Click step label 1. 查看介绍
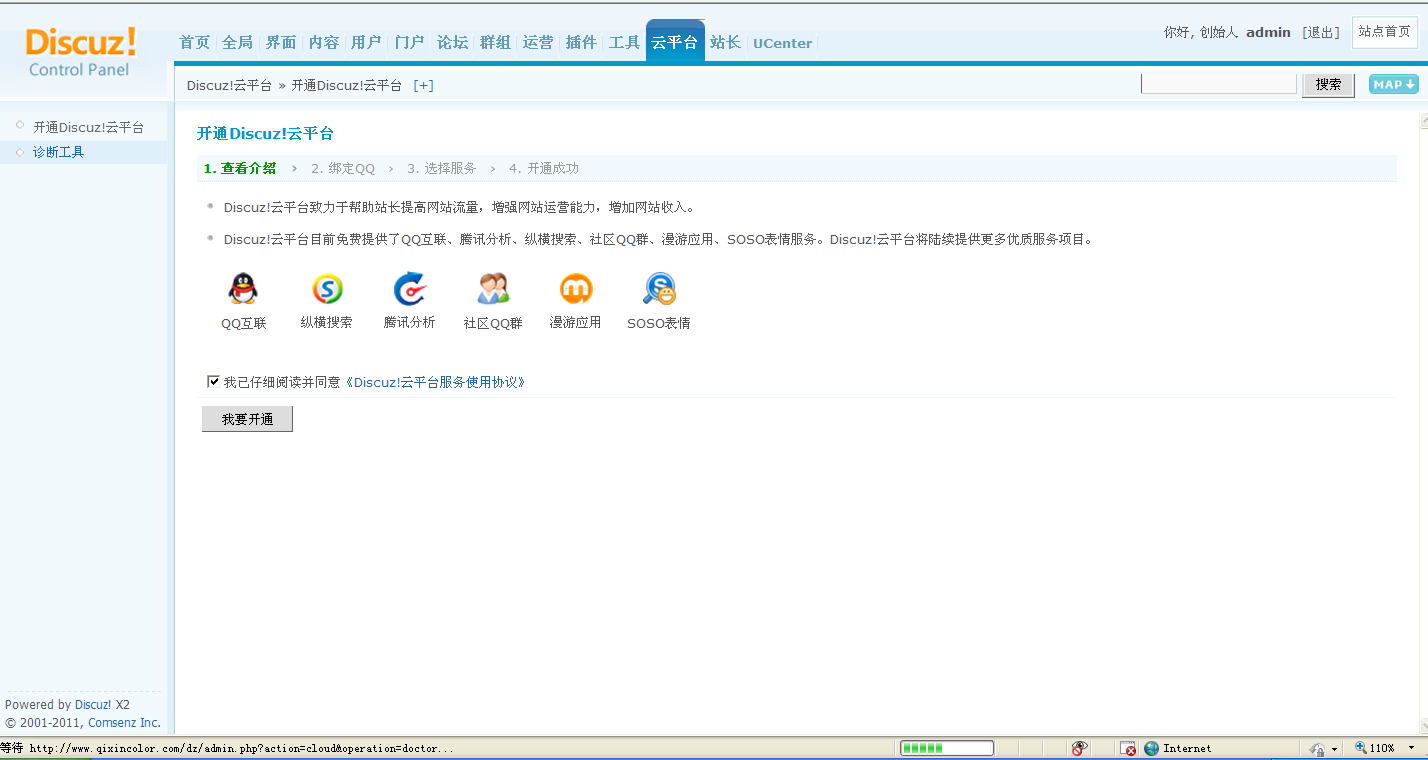Image resolution: width=1428 pixels, height=760 pixels. point(240,168)
